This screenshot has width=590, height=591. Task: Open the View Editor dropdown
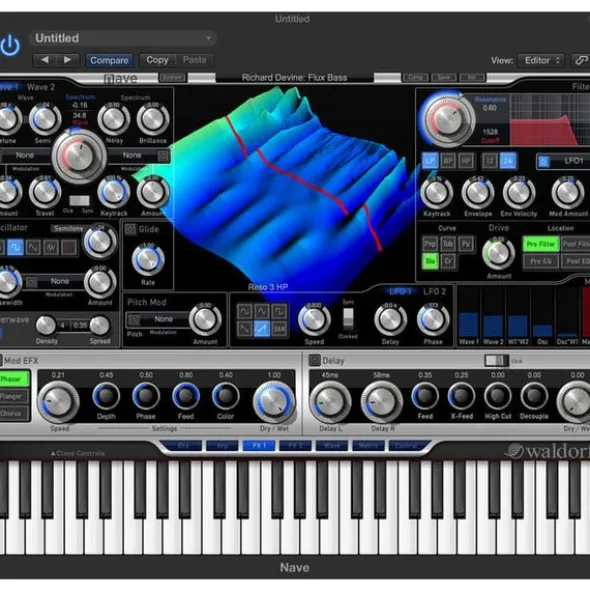point(541,60)
